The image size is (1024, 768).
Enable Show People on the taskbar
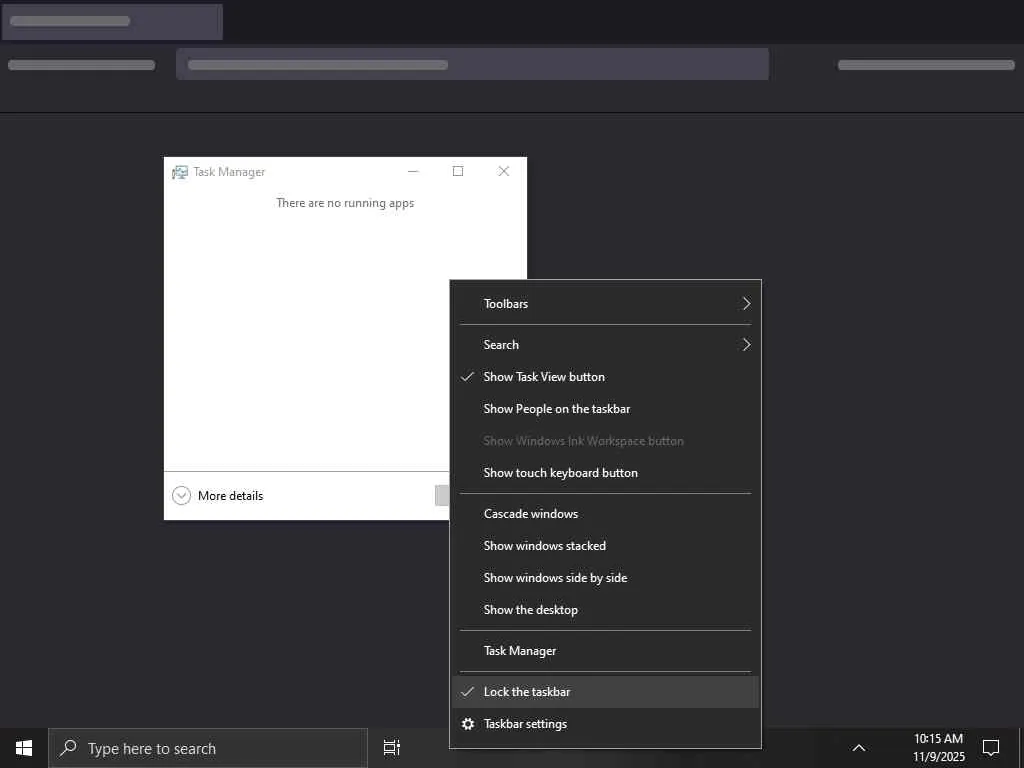click(x=605, y=409)
